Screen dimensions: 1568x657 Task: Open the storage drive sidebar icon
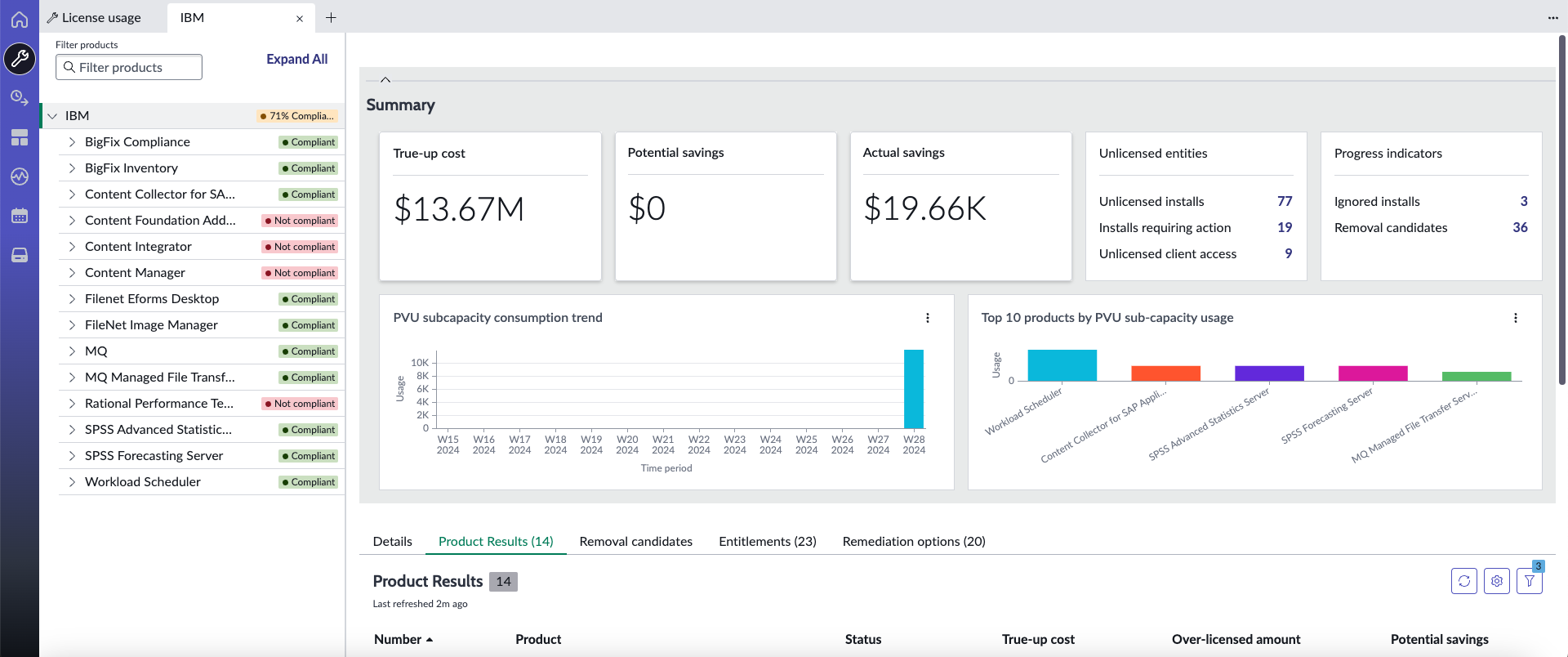(x=20, y=255)
